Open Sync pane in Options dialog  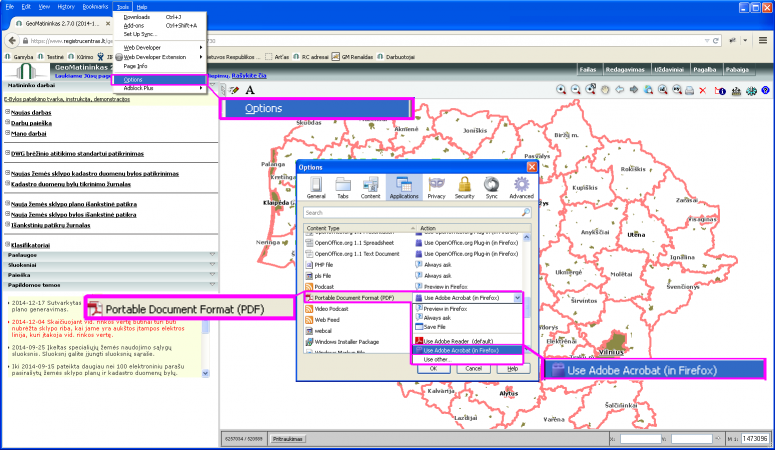pos(492,187)
